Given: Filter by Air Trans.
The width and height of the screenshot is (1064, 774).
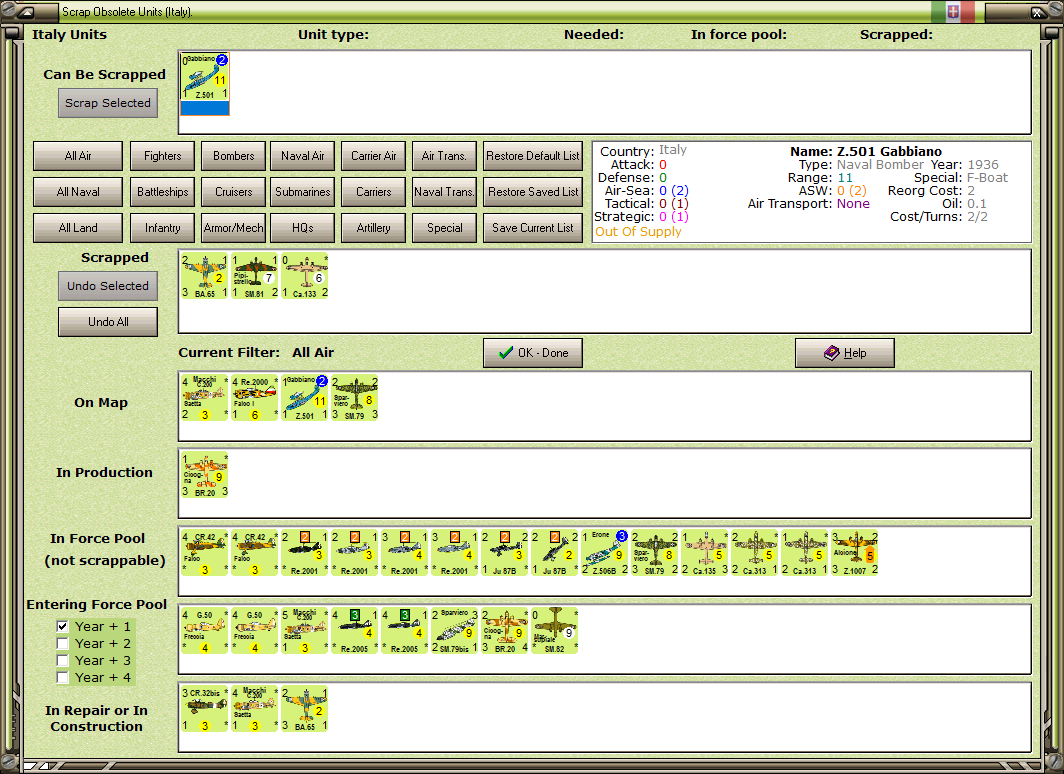Looking at the screenshot, I should [x=444, y=156].
